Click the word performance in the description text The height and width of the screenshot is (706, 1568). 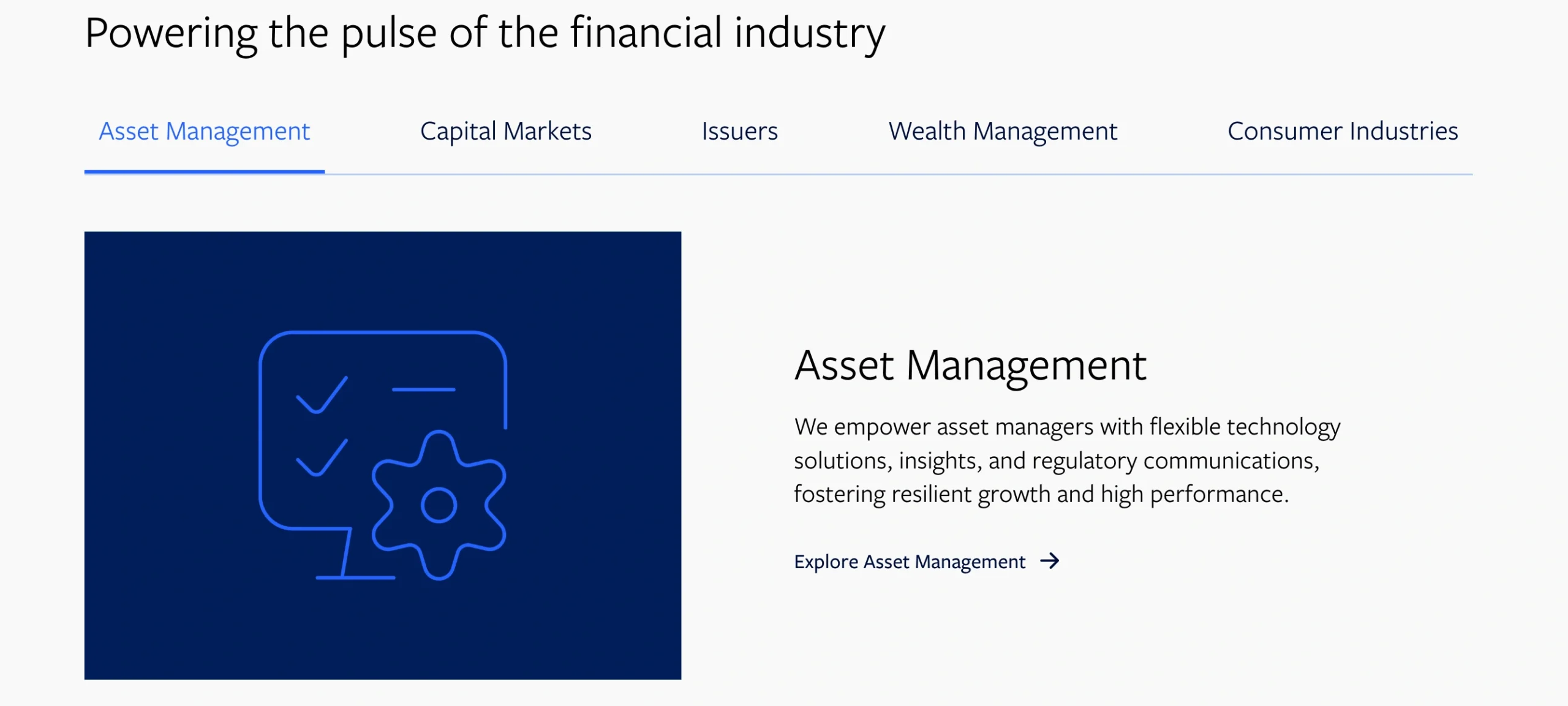point(1219,495)
